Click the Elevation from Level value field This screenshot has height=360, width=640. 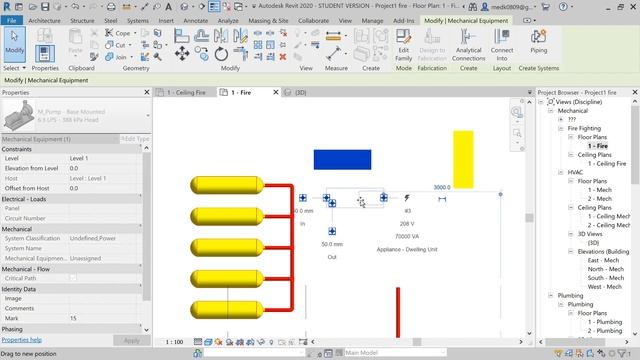[x=104, y=168]
